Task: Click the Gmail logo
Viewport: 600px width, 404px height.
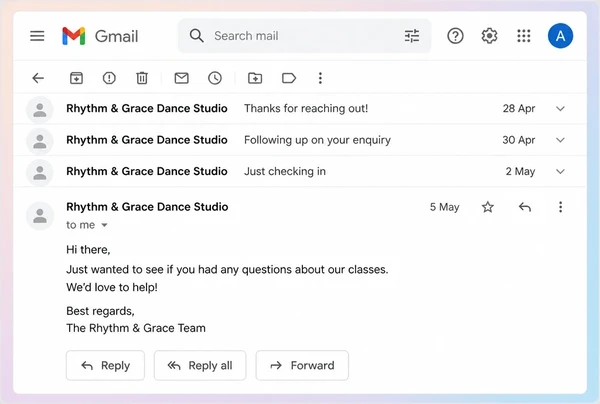Action: tap(100, 36)
